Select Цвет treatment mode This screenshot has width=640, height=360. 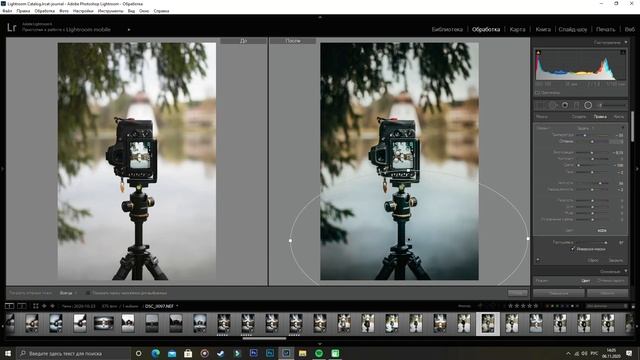[586, 281]
